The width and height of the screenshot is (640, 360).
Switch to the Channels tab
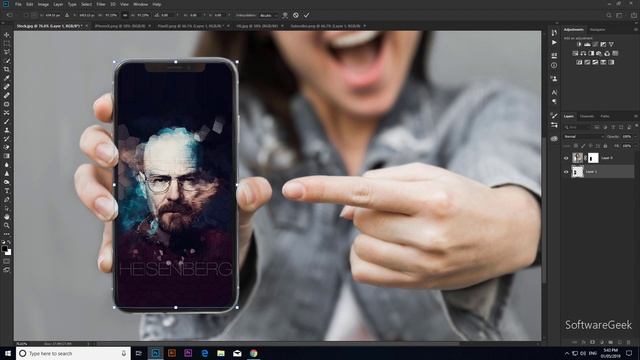587,116
